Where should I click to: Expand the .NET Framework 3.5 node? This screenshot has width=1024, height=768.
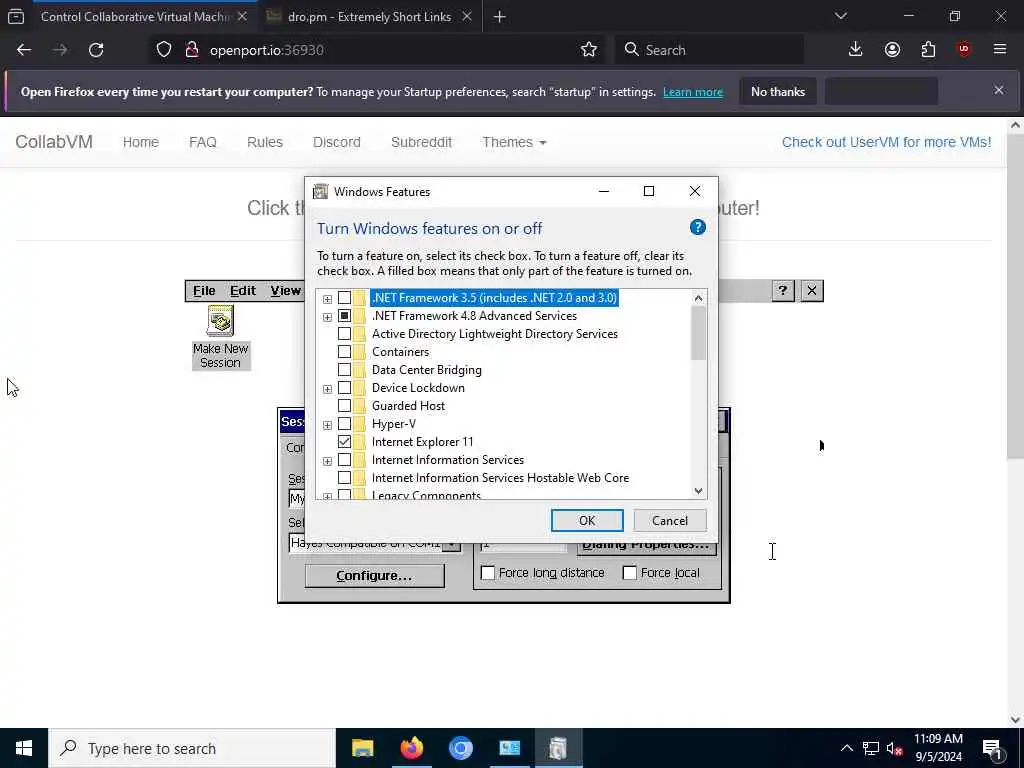coord(327,299)
